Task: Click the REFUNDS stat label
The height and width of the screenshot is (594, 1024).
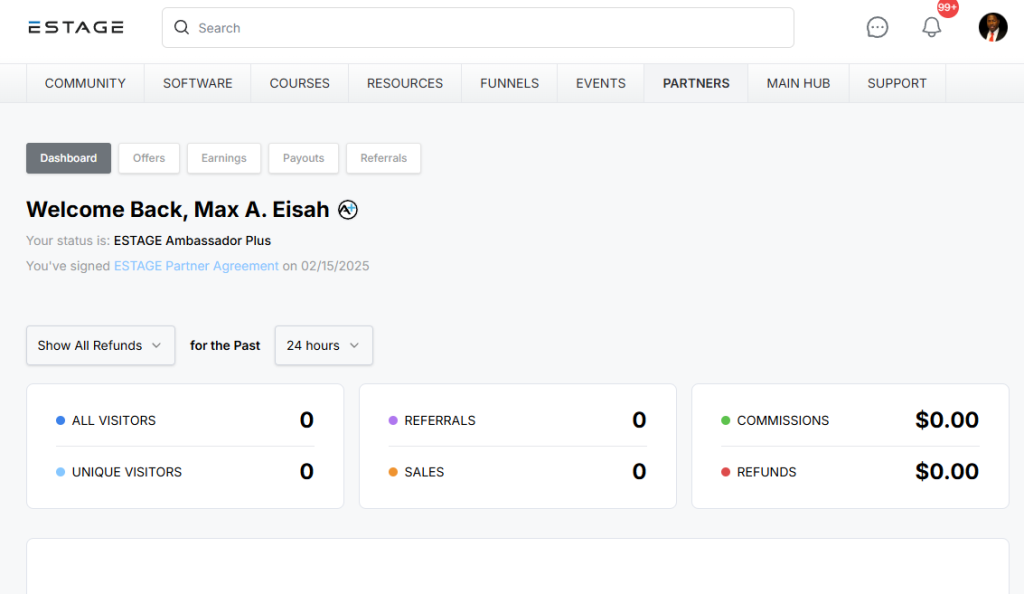Action: [766, 472]
